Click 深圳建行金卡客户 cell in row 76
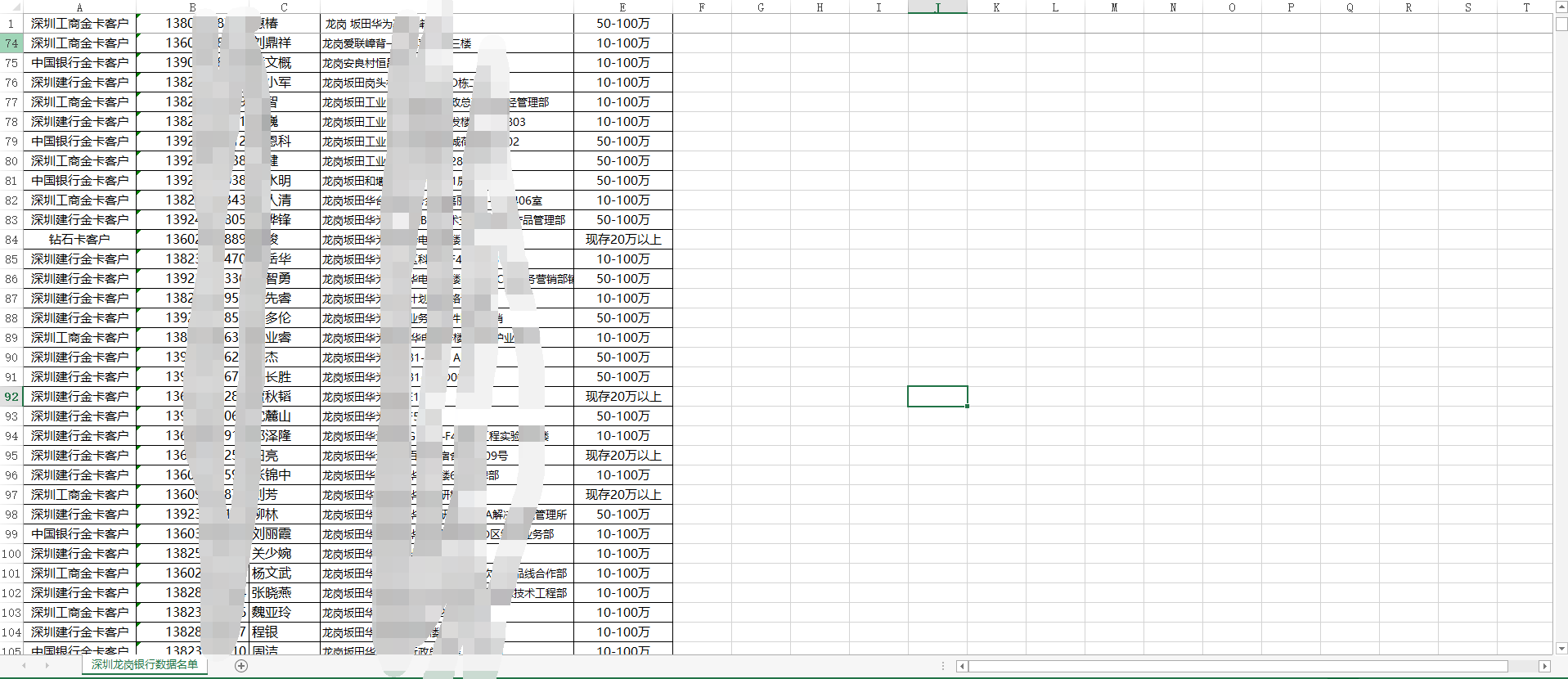1568x679 pixels. pyautogui.click(x=79, y=83)
